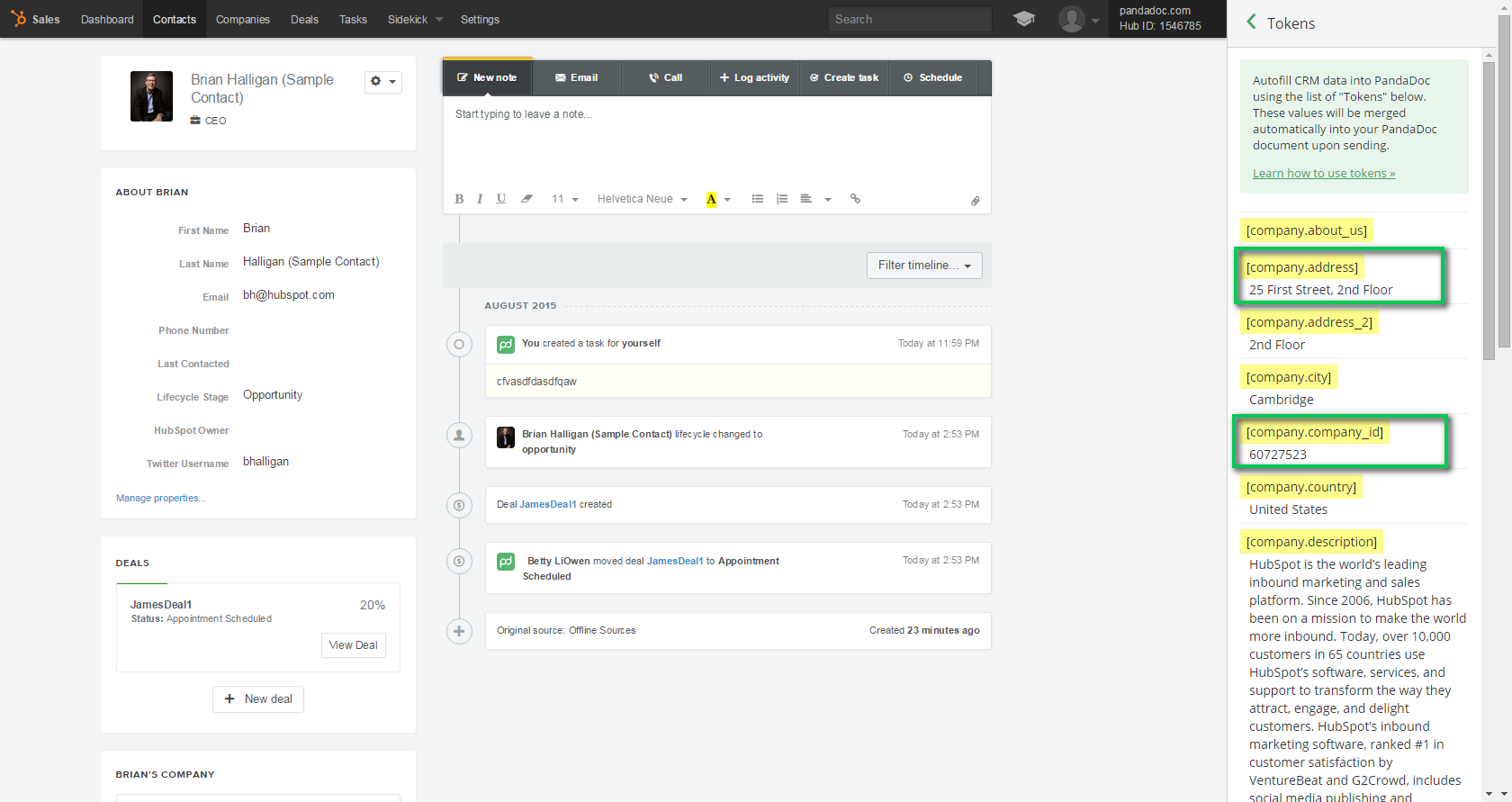Viewport: 1512px width, 802px height.
Task: Click the note text area to start typing
Action: tap(716, 140)
